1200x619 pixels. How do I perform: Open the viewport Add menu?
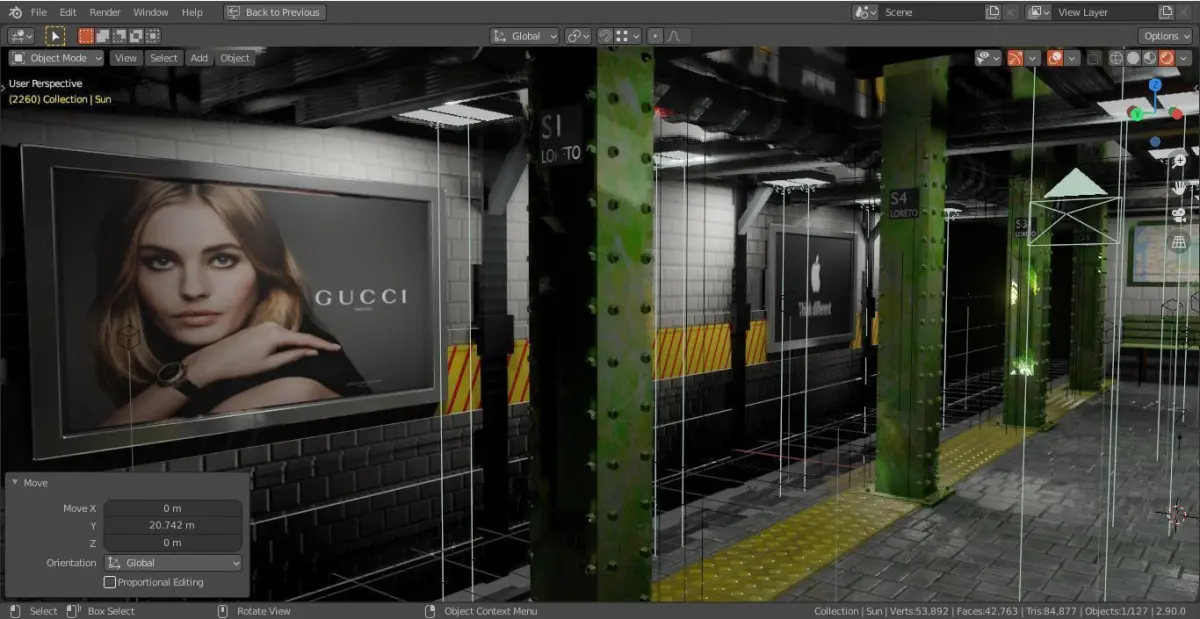coord(199,58)
